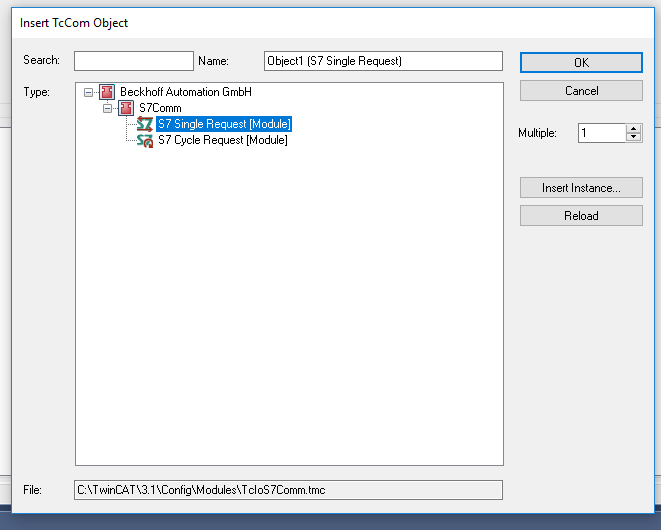
Task: Click the File path field showing TcIoS7Comm.tmc
Action: click(x=288, y=490)
